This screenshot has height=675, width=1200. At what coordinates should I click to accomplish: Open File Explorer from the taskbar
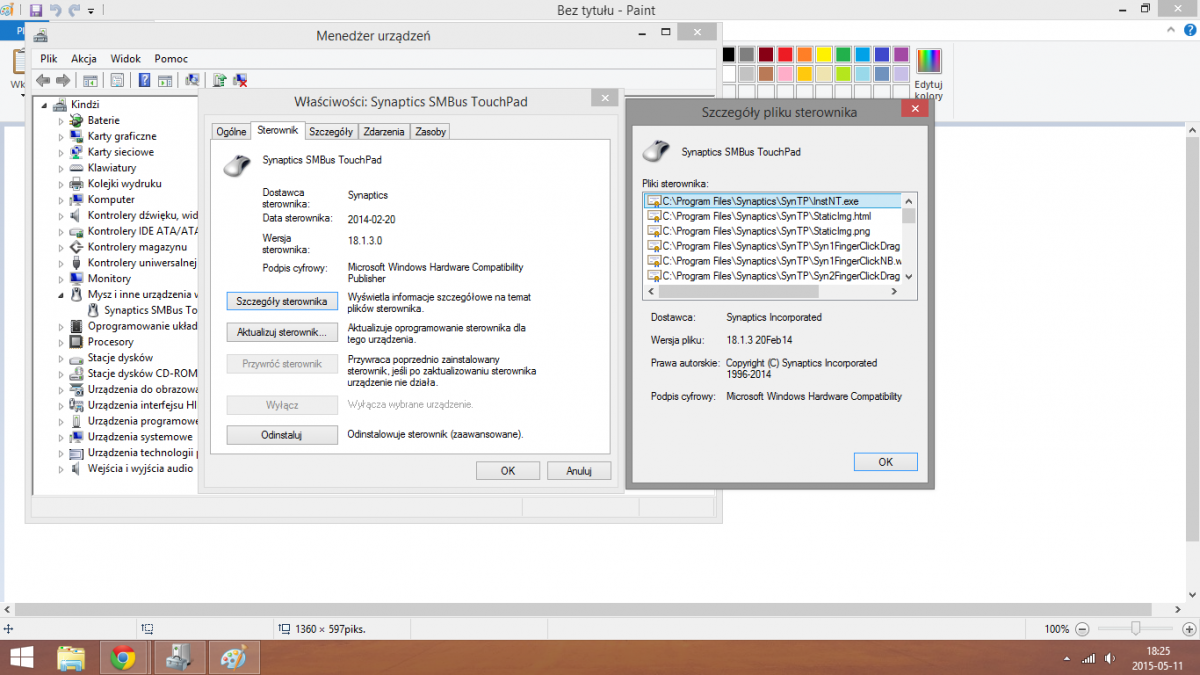pos(71,658)
